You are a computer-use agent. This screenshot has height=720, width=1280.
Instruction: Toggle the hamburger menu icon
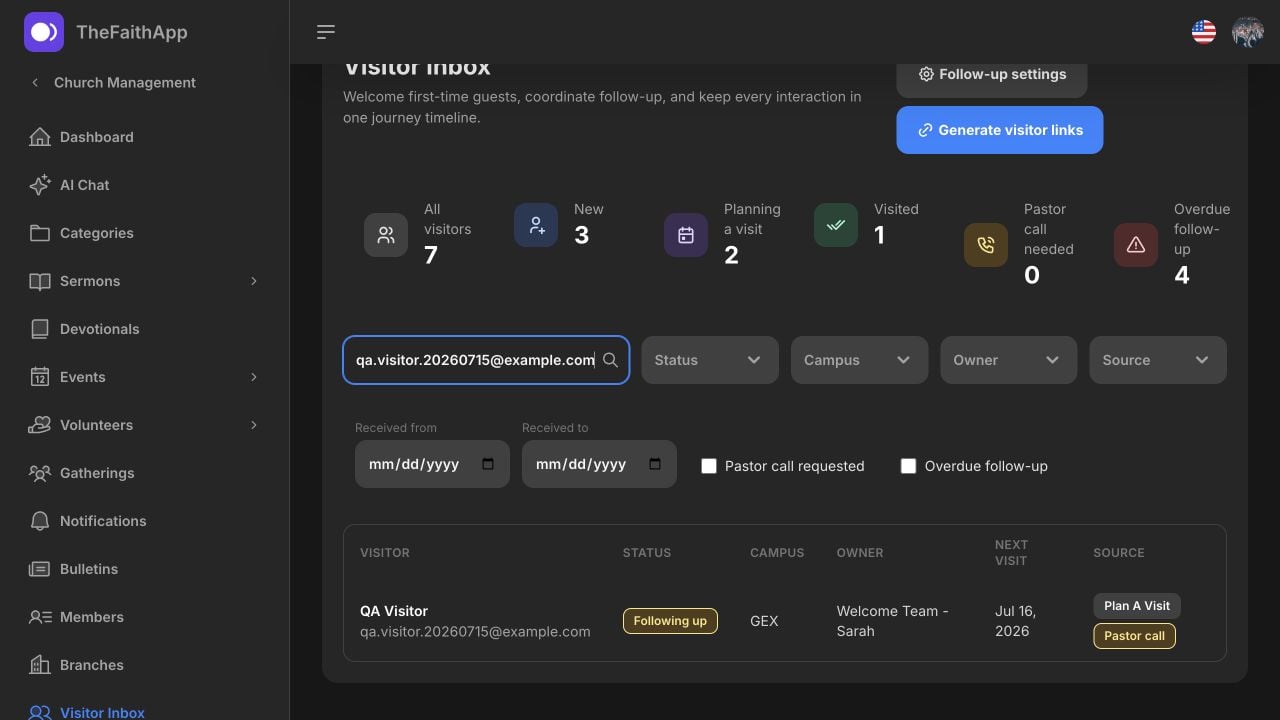coord(326,32)
